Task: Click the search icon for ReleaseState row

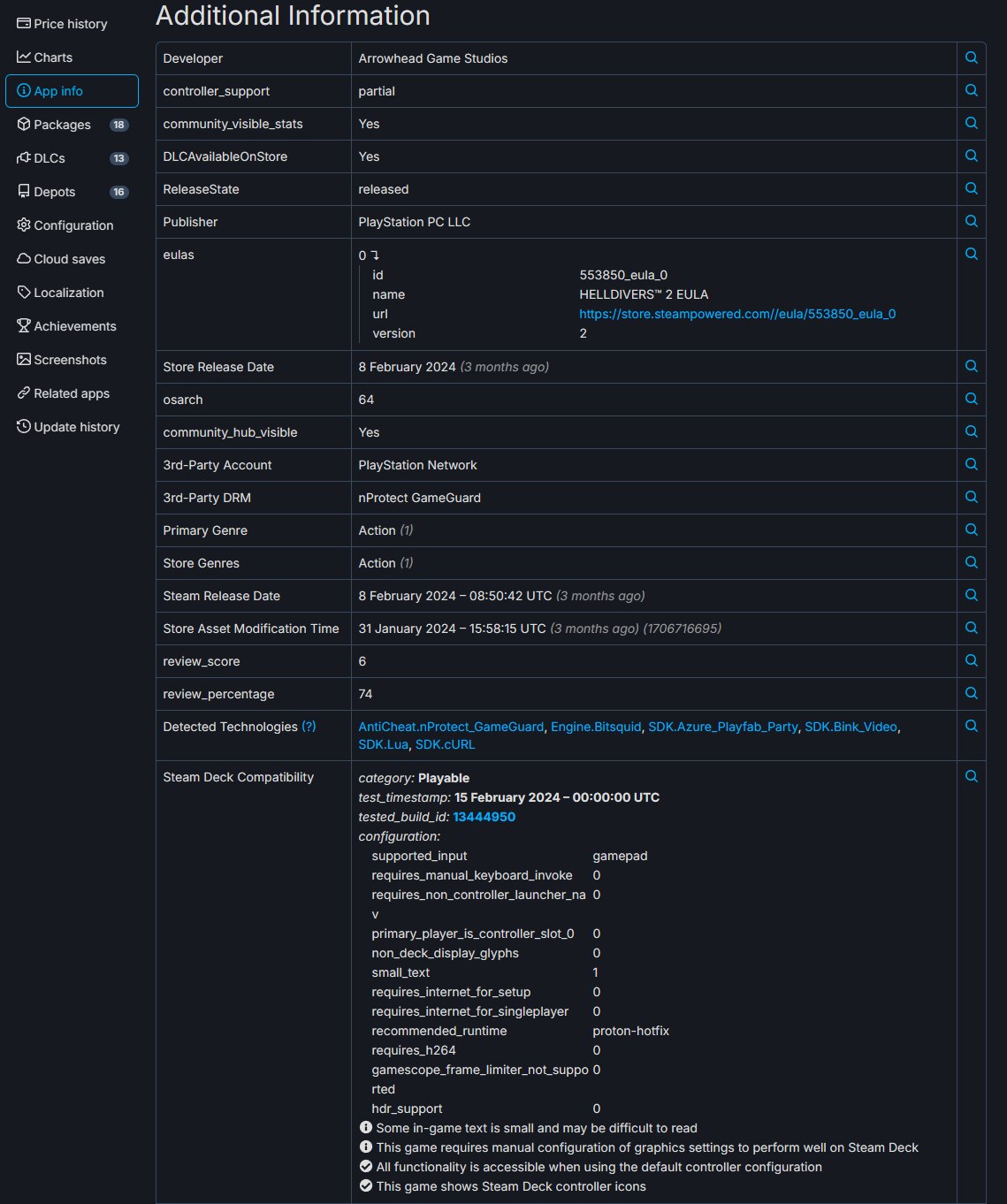Action: click(971, 188)
